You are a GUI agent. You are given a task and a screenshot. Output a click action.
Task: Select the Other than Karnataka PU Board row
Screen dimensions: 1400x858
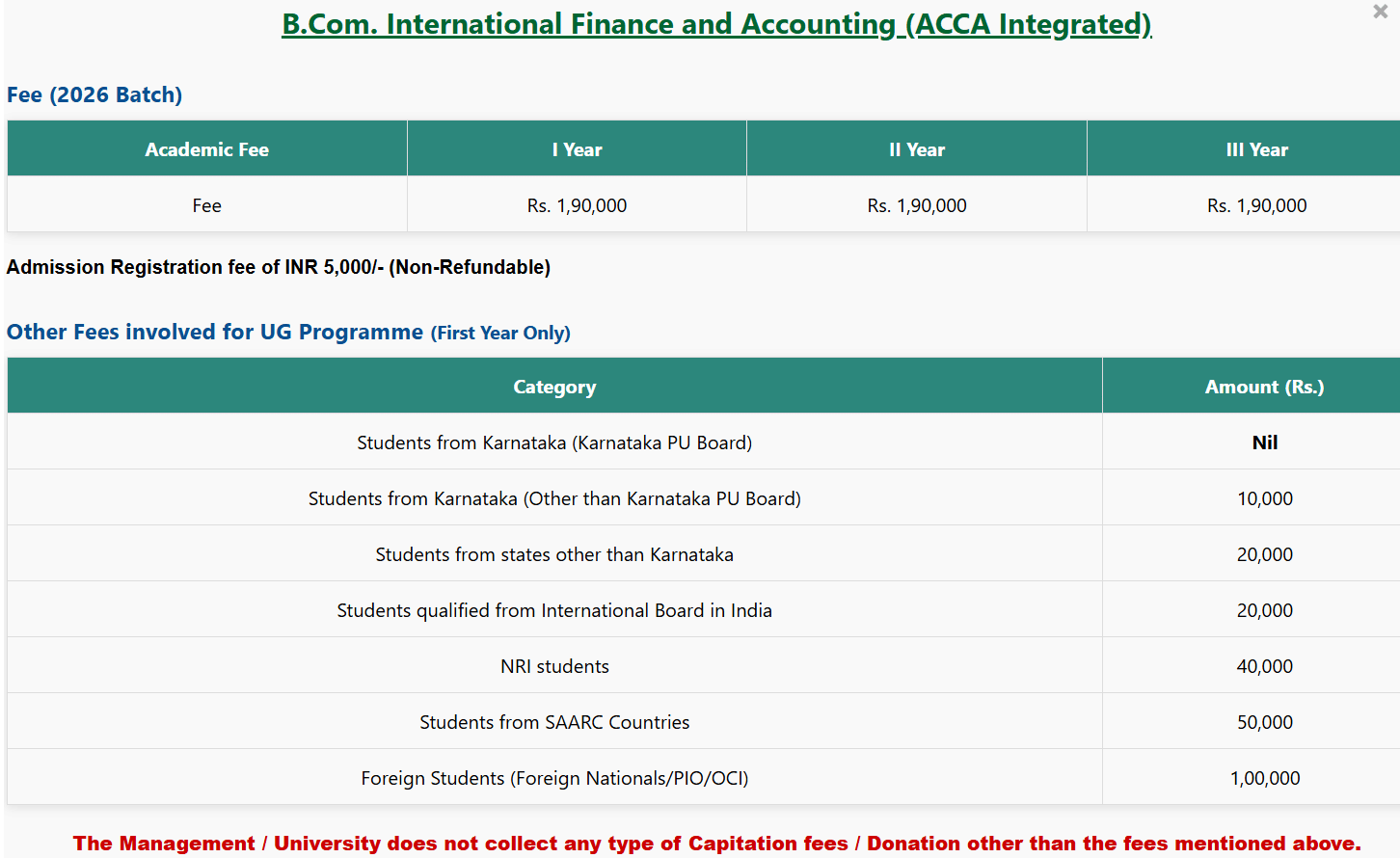click(x=554, y=498)
